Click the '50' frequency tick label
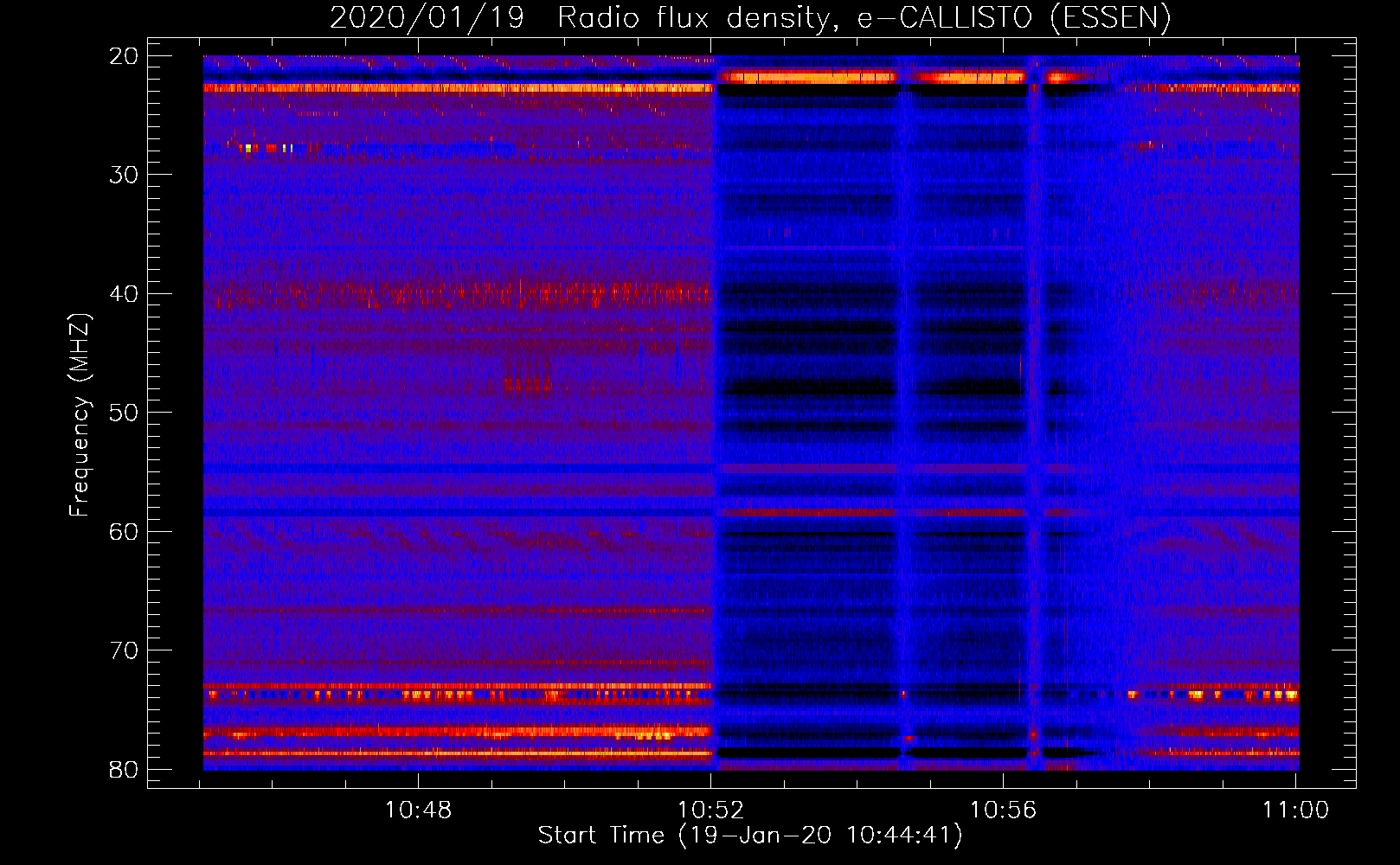Viewport: 1400px width, 865px height. tap(124, 413)
